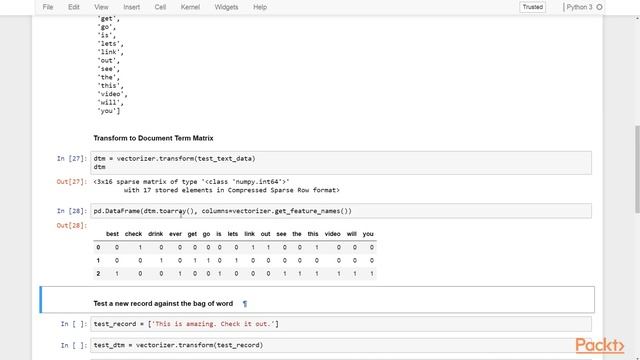The width and height of the screenshot is (640, 360).
Task: Open the Widgets menu
Action: (x=226, y=7)
